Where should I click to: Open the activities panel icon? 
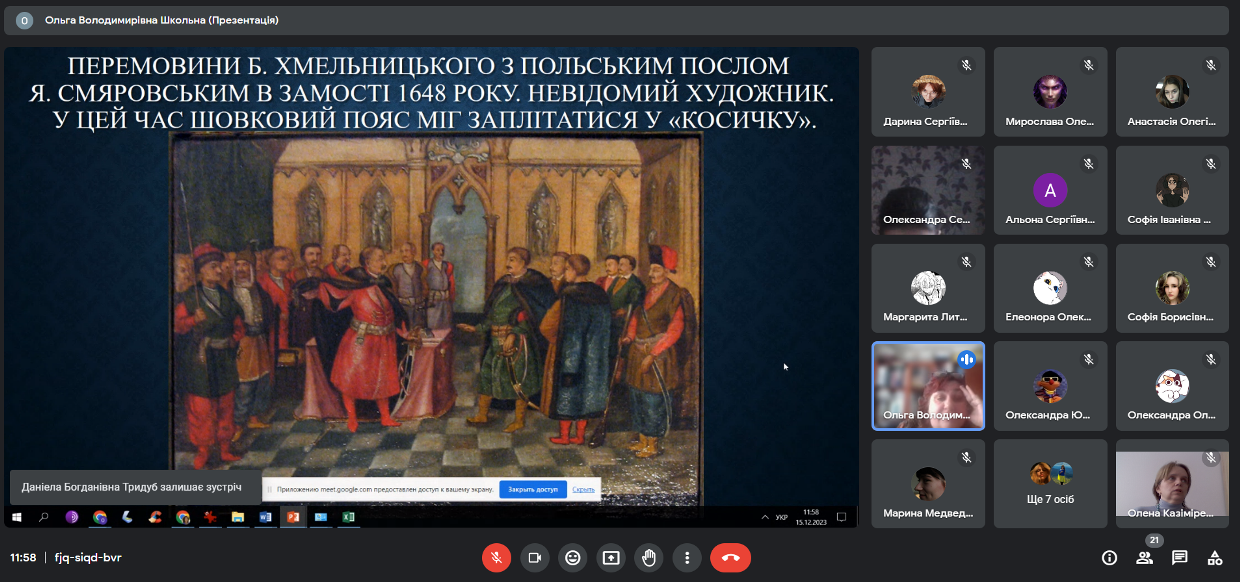coord(1215,557)
